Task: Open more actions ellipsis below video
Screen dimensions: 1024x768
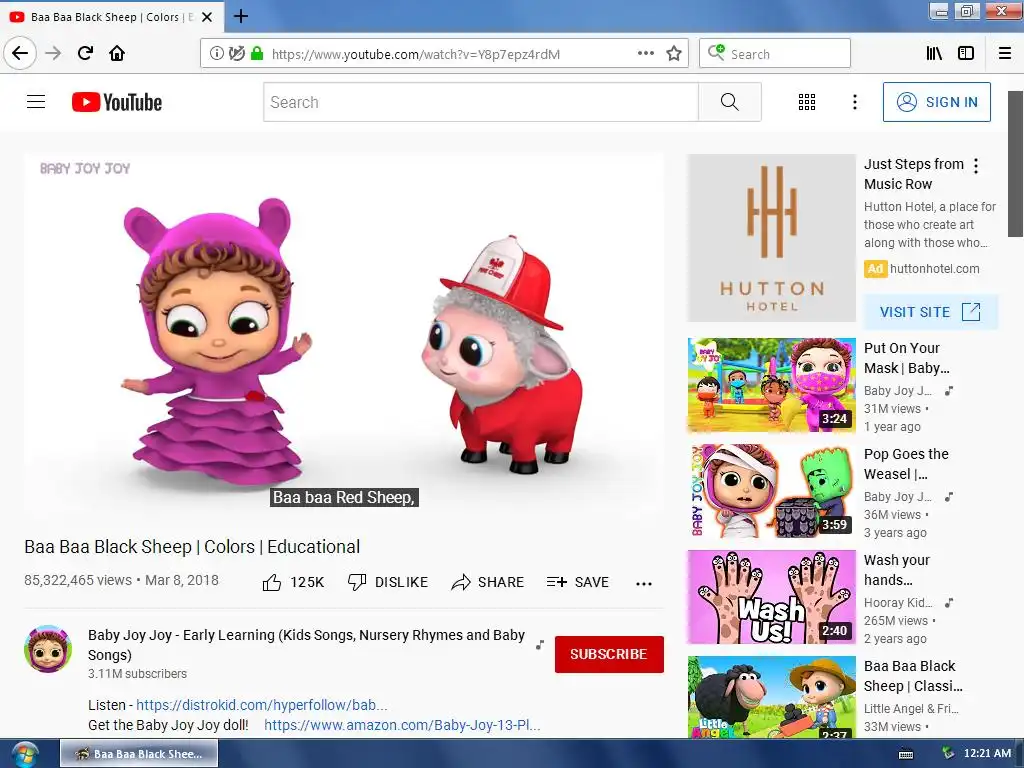Action: pos(644,583)
